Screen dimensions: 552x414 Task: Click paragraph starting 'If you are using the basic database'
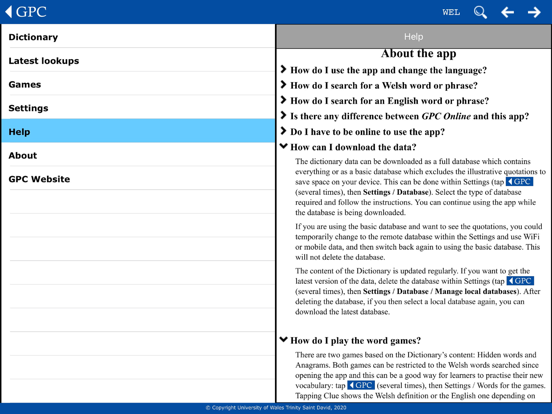[418, 242]
